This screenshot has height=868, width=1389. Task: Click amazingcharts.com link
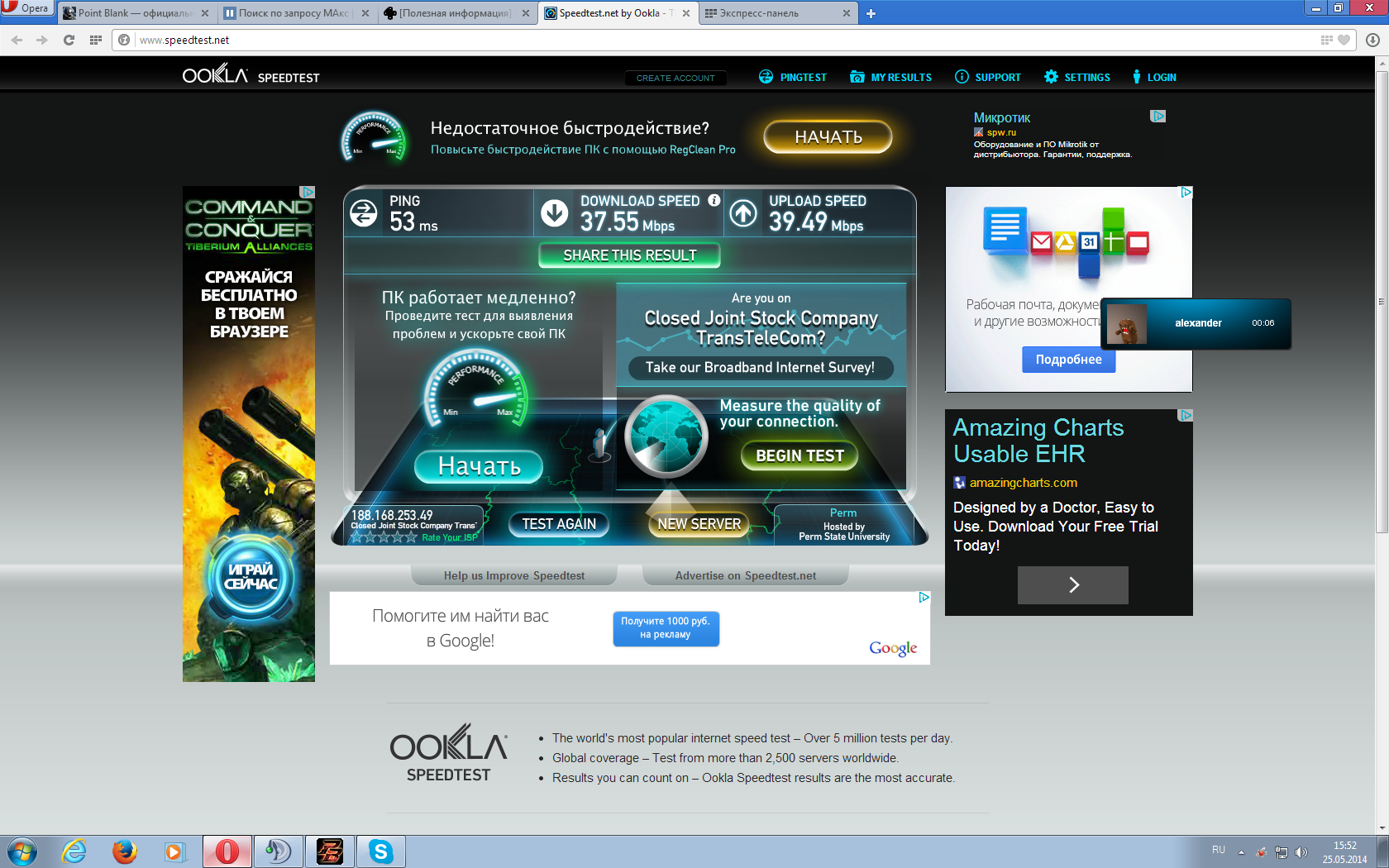coord(1023,483)
